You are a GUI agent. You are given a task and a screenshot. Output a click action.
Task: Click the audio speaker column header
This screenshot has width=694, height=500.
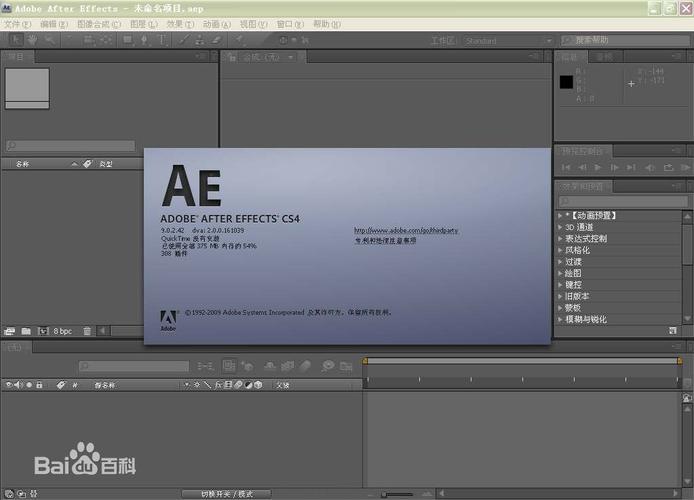click(18, 385)
